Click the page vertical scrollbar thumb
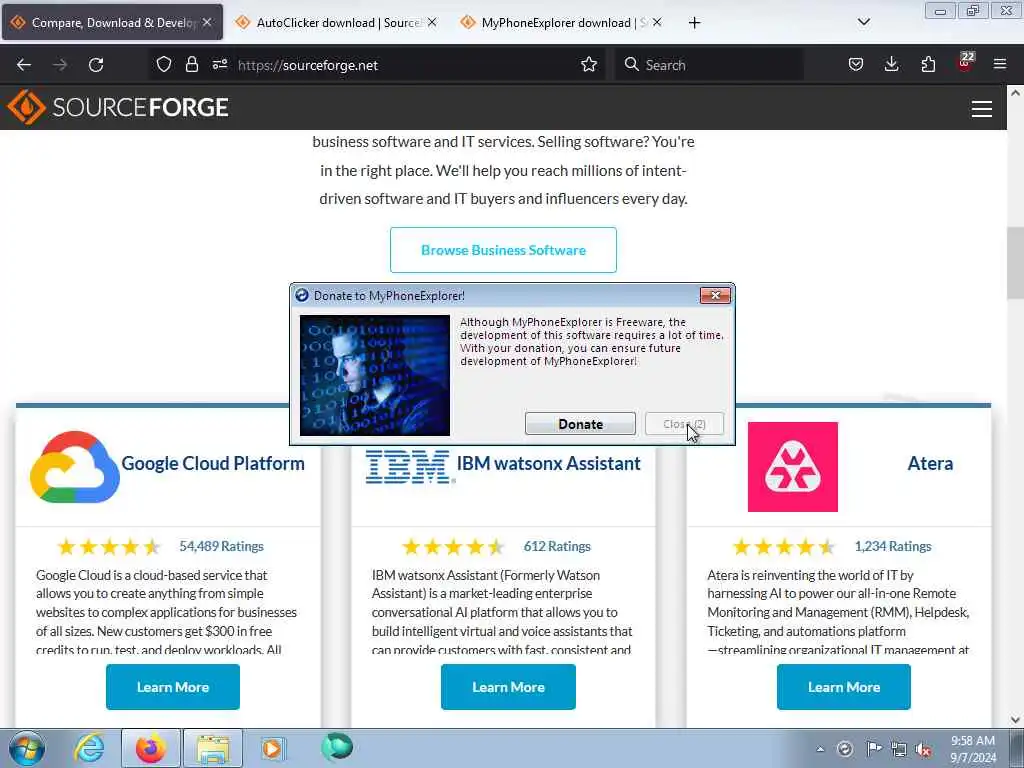The image size is (1024, 768). 1015,263
